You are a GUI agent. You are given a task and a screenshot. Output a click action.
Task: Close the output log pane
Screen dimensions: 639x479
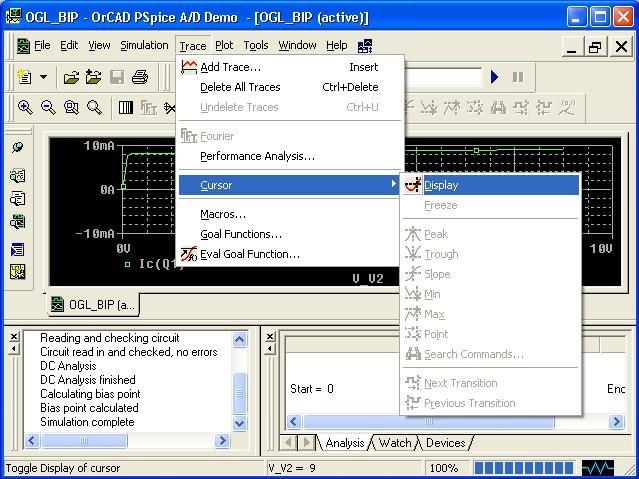click(x=14, y=336)
